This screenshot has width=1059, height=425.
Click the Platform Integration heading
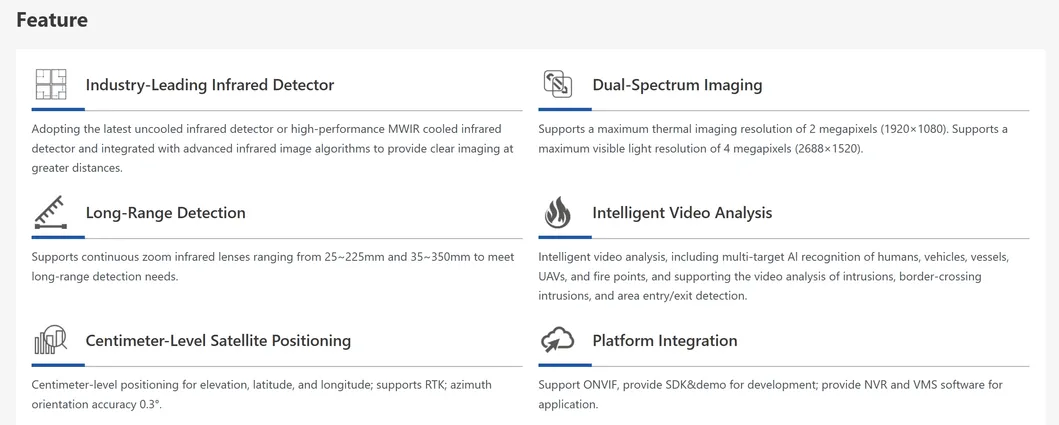click(x=664, y=341)
